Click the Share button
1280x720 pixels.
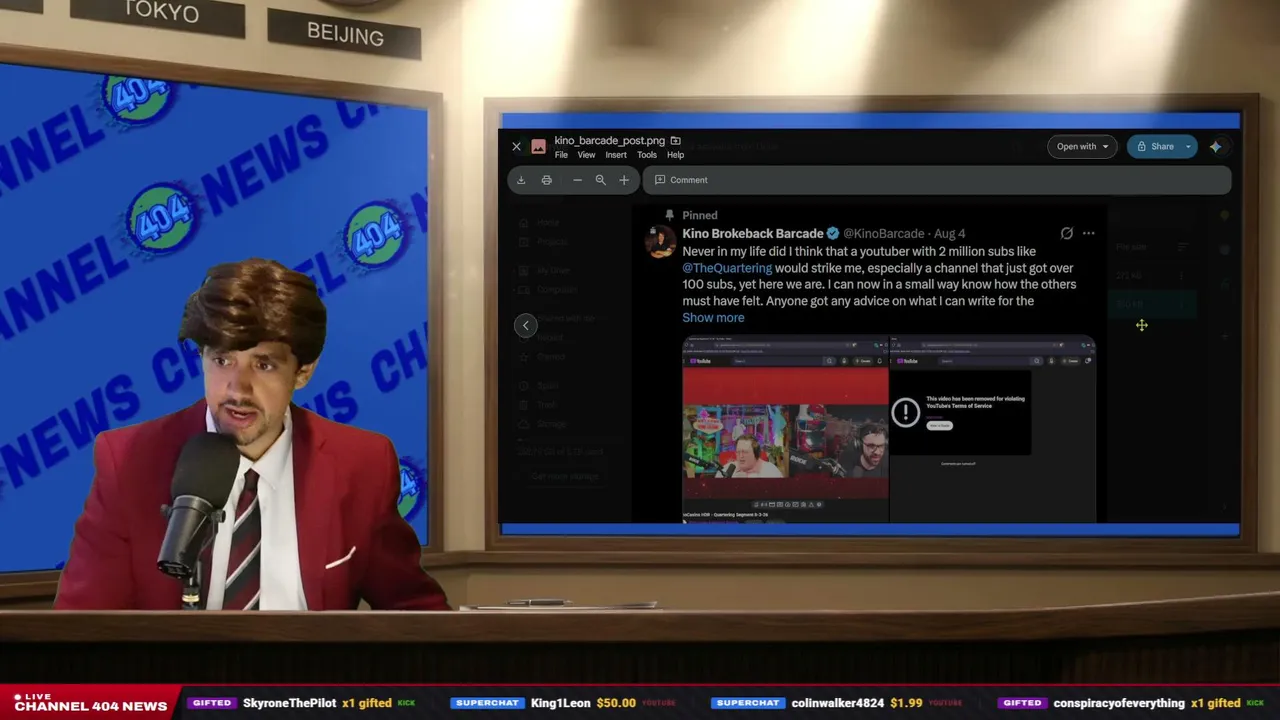(1155, 146)
